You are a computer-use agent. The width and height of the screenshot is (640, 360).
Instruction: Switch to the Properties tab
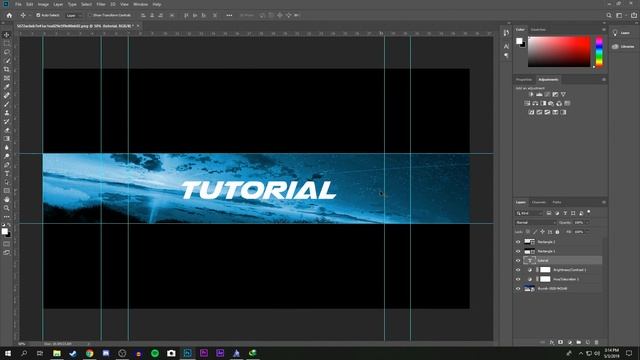point(524,80)
